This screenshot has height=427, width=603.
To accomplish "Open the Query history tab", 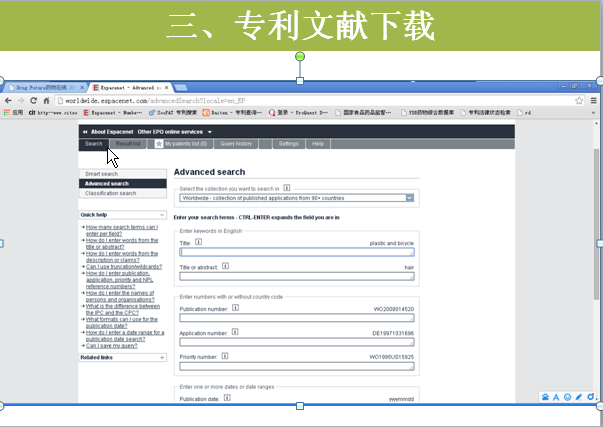I will tap(236, 144).
